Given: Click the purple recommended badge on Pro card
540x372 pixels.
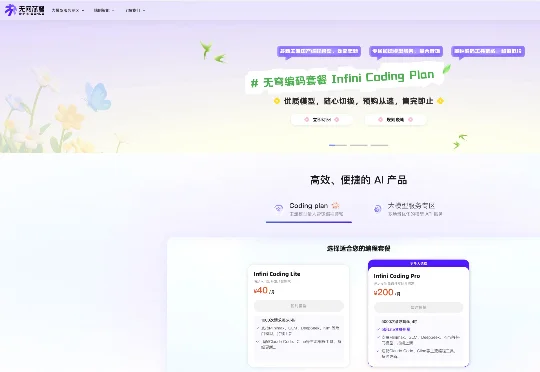Looking at the screenshot, I should click(x=418, y=264).
